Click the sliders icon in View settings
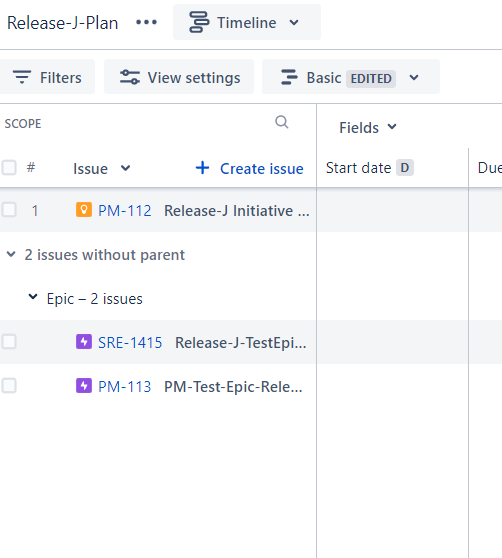Image resolution: width=502 pixels, height=558 pixels. tap(130, 77)
